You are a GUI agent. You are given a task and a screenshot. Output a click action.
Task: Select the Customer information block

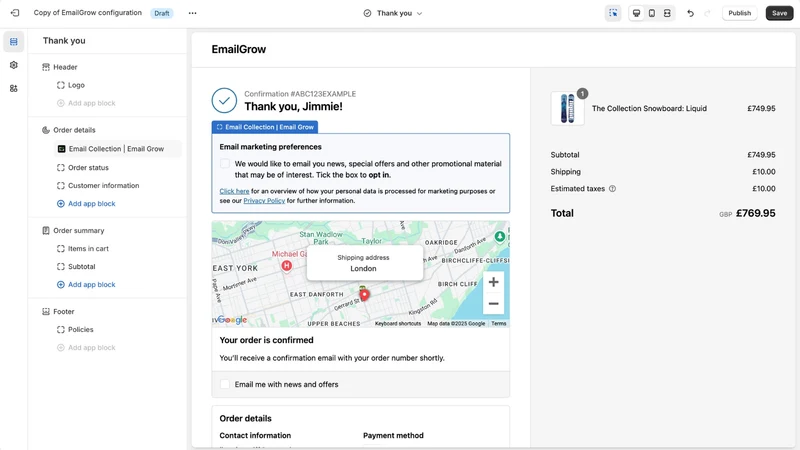tap(104, 186)
